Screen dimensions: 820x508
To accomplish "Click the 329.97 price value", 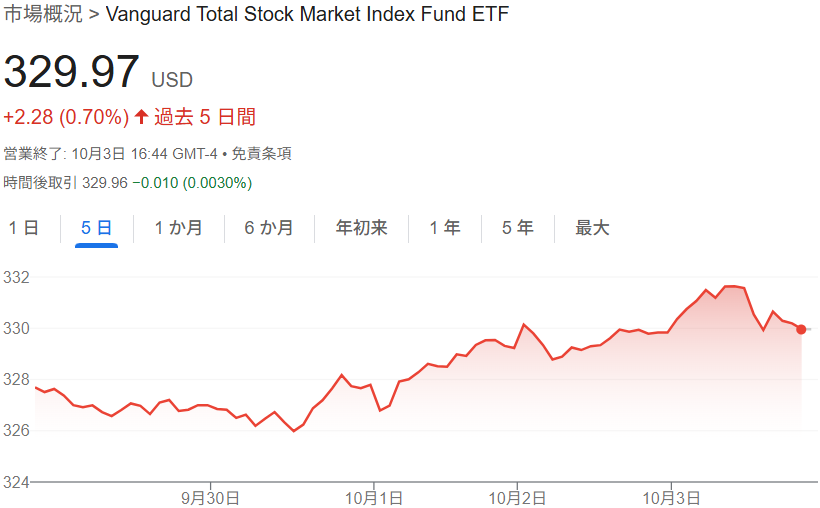I will (71, 73).
